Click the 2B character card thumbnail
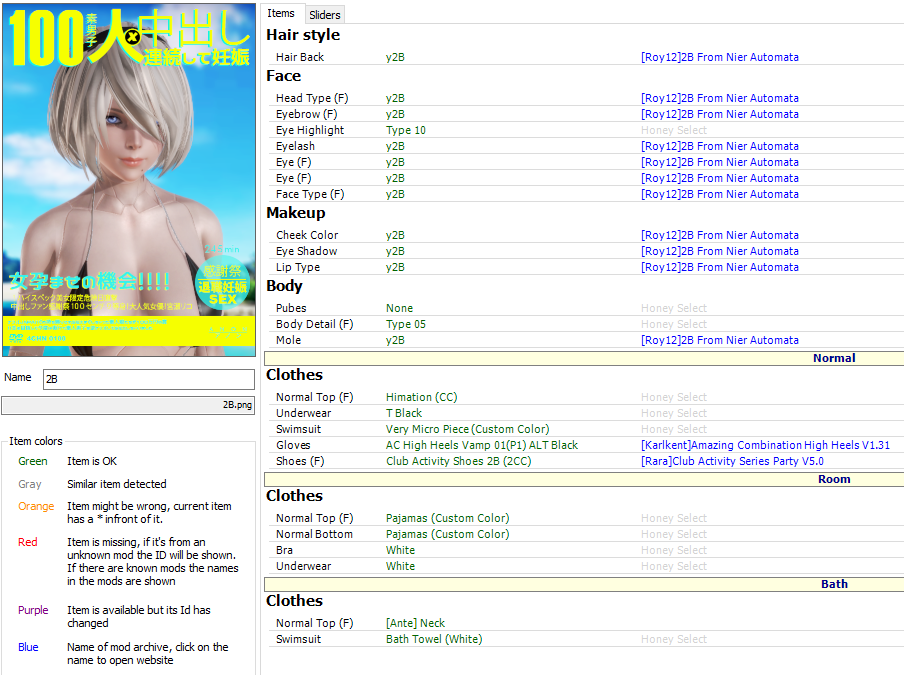Image resolution: width=904 pixels, height=675 pixels. [x=129, y=180]
